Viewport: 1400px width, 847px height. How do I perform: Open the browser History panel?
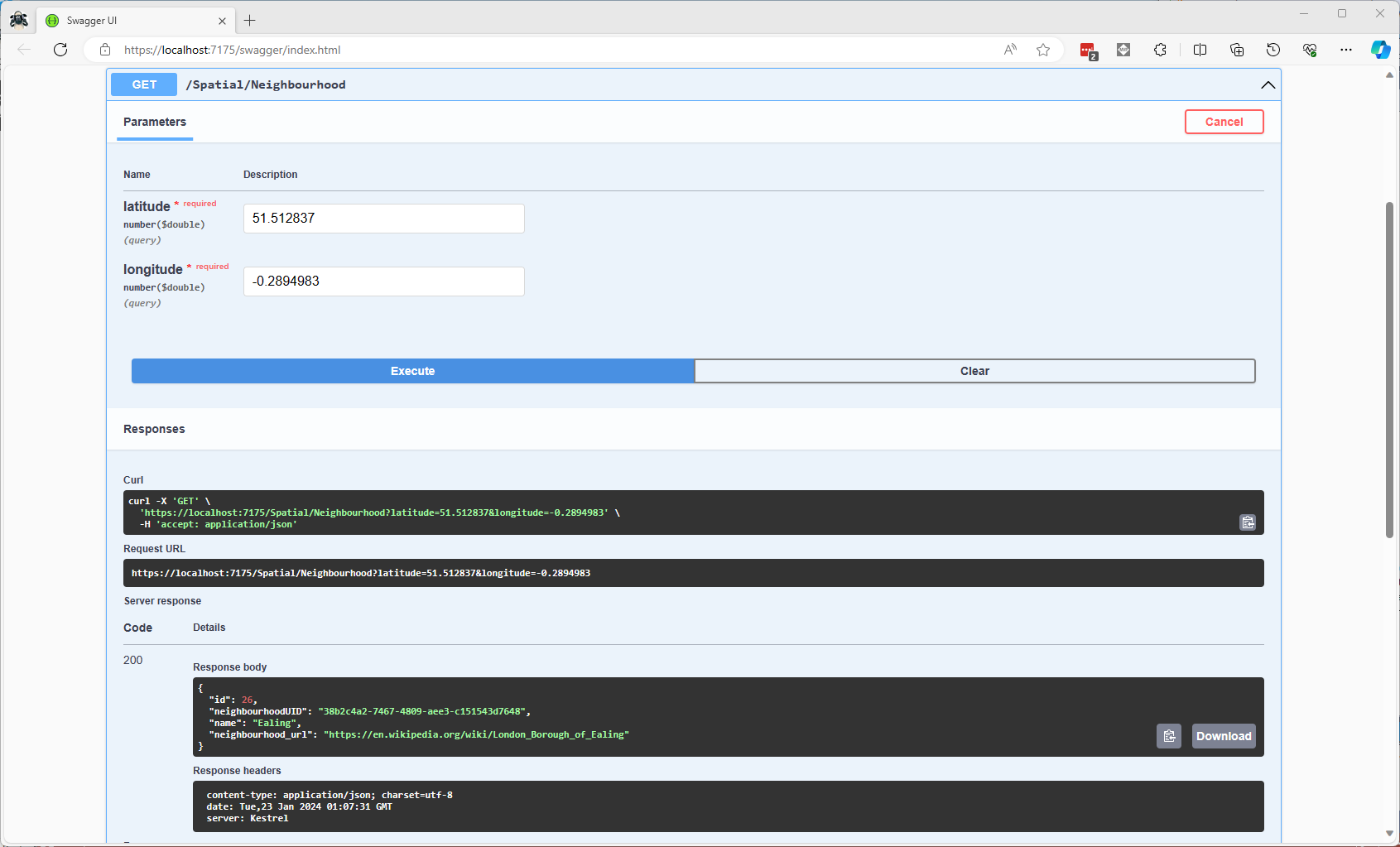[1273, 50]
